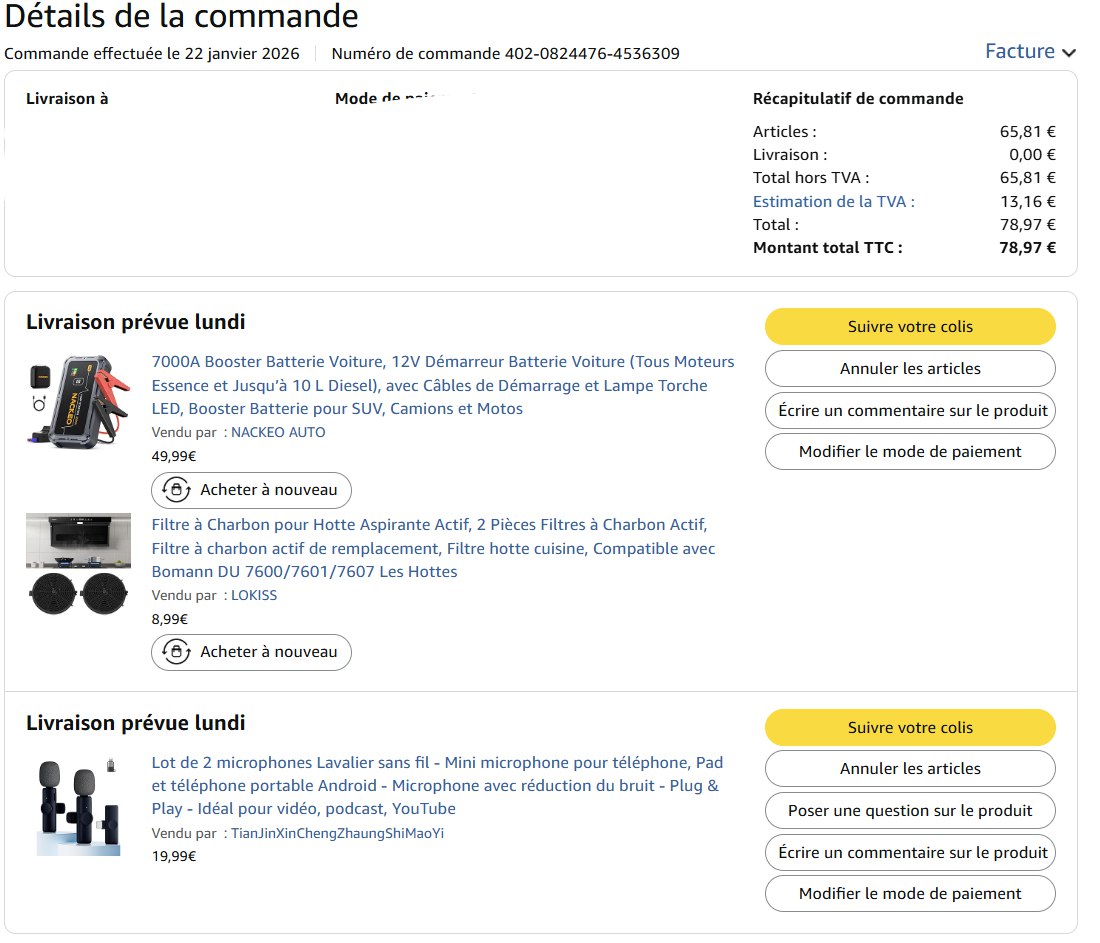Click the charcoal filter reorder icon
Viewport: 1100px width, 943px height.
pos(176,652)
